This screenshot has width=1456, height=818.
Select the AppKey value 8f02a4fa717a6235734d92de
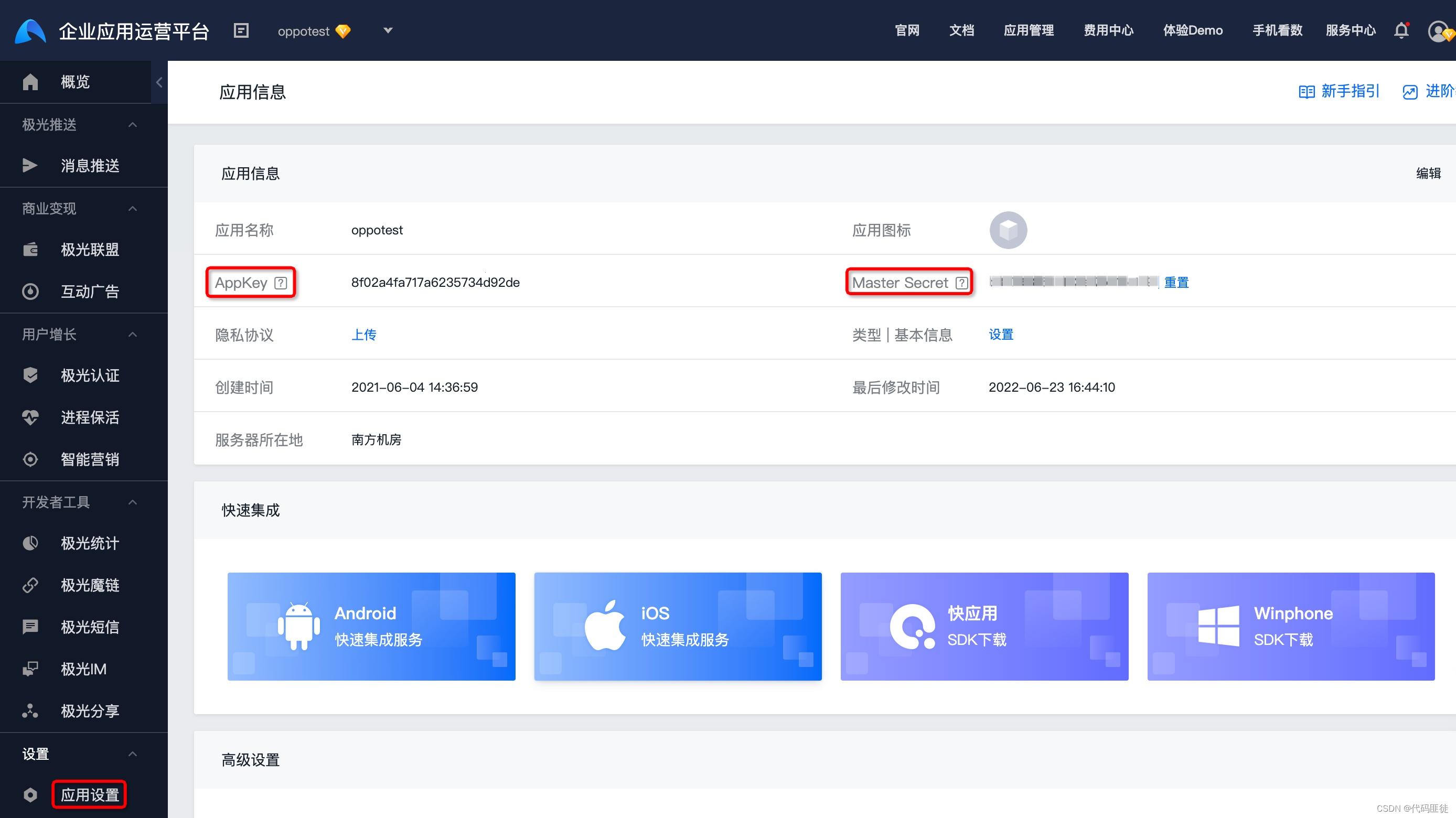435,283
